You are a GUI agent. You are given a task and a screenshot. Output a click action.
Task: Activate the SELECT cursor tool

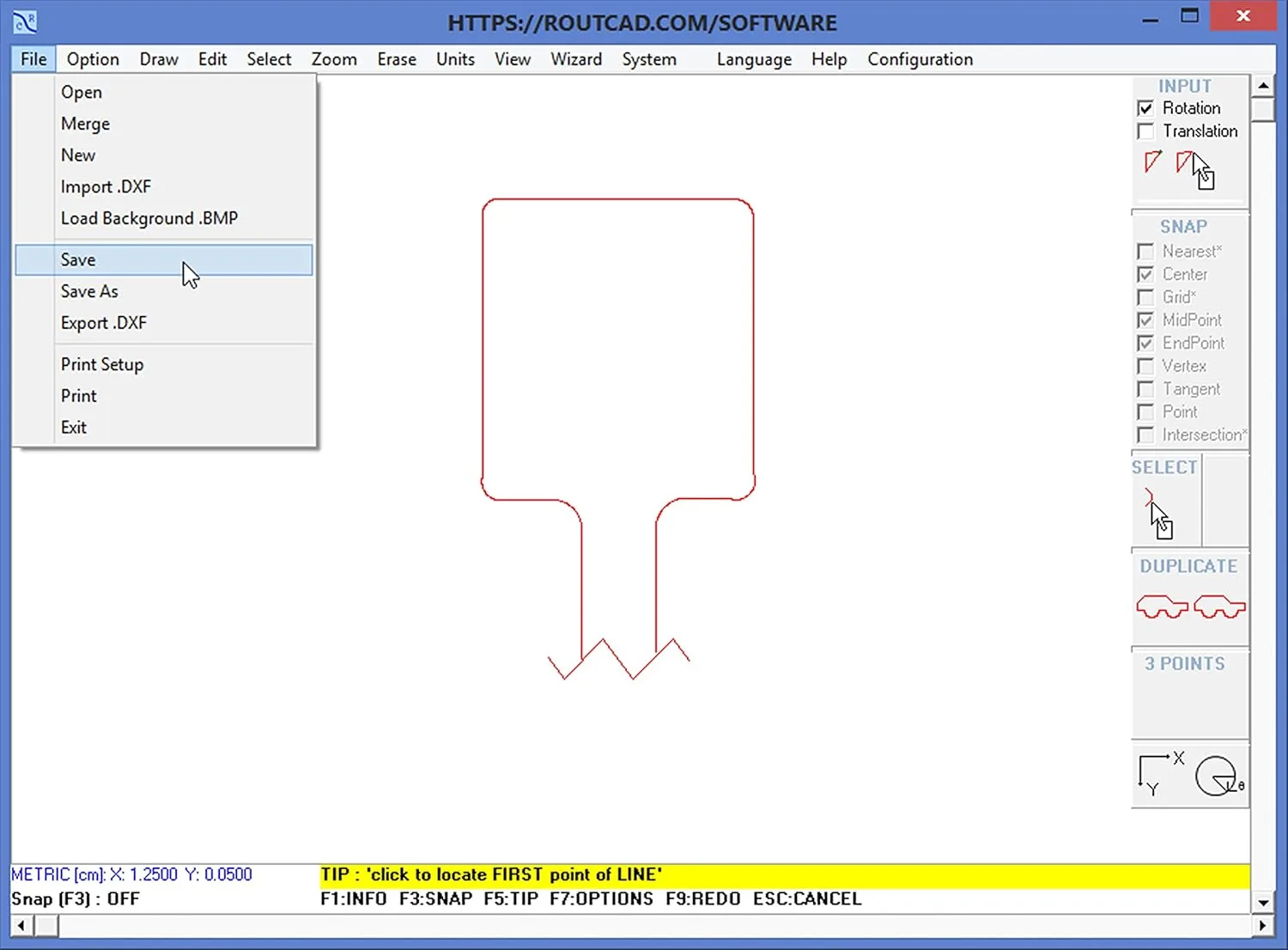tap(1154, 507)
